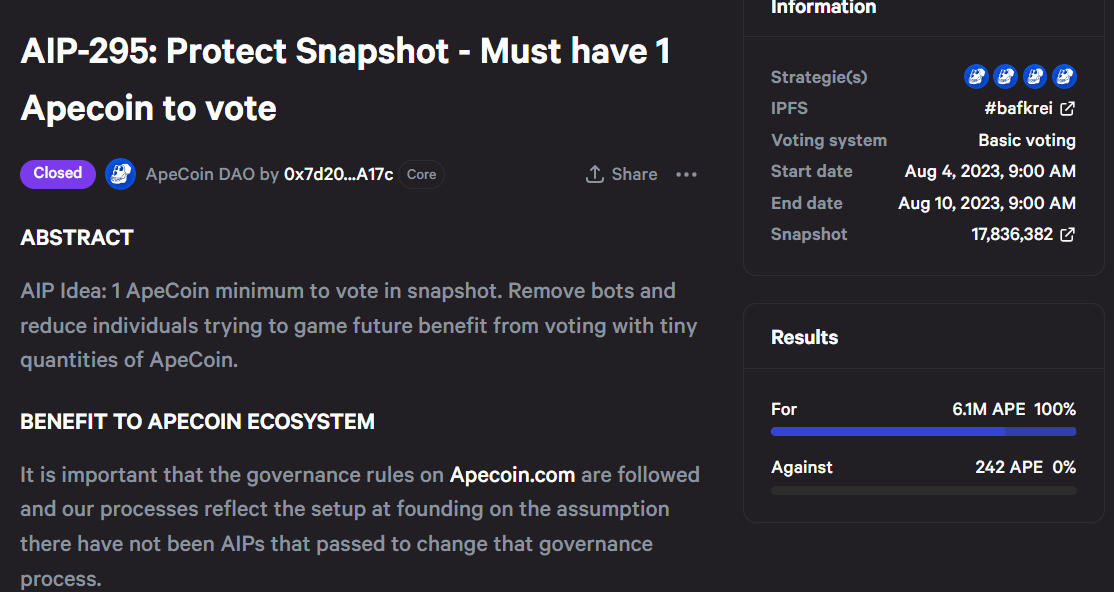Screen dimensions: 1114x592
Task: Click the Core role badge
Action: click(421, 174)
